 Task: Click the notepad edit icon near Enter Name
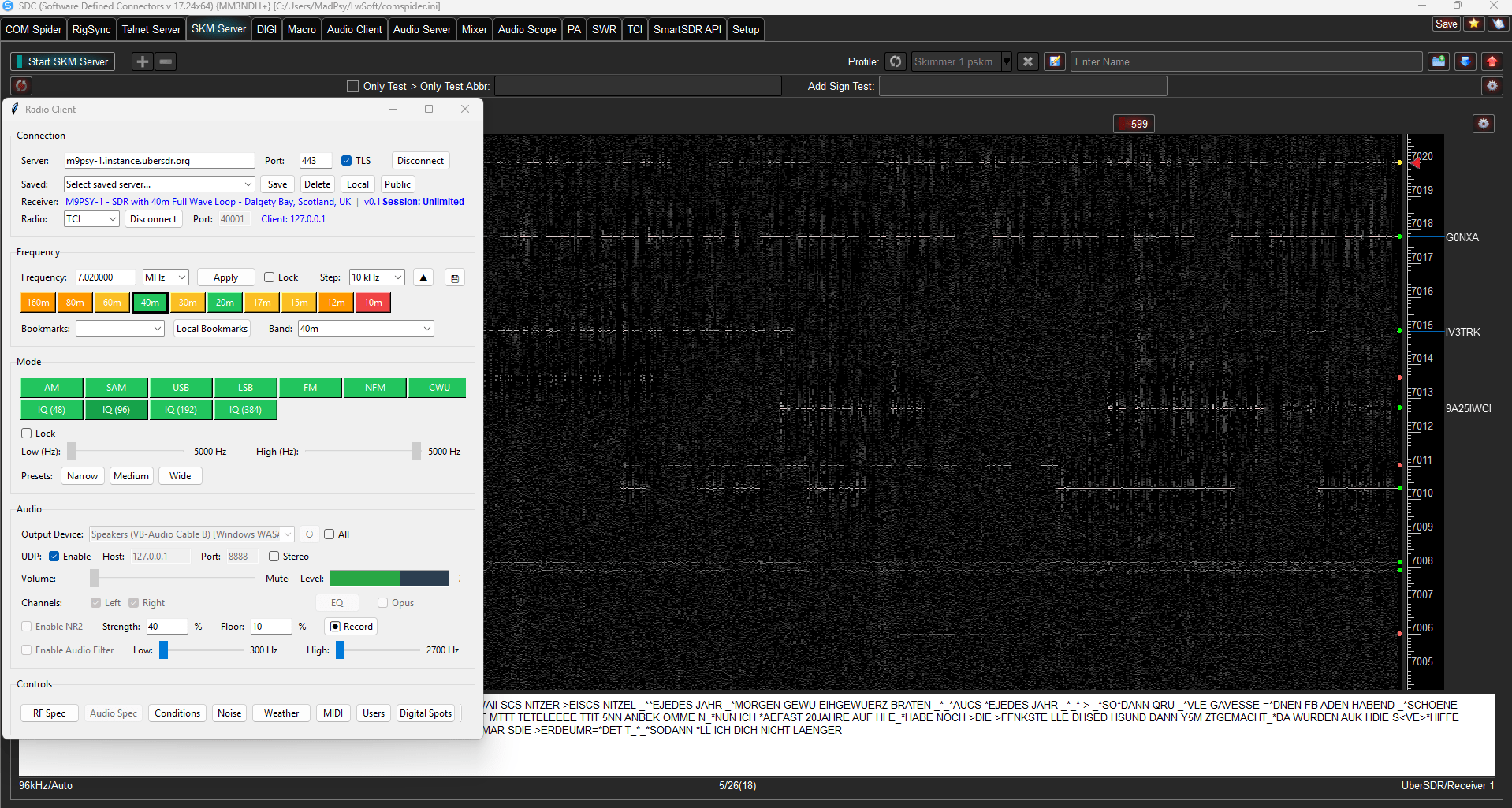[1055, 61]
